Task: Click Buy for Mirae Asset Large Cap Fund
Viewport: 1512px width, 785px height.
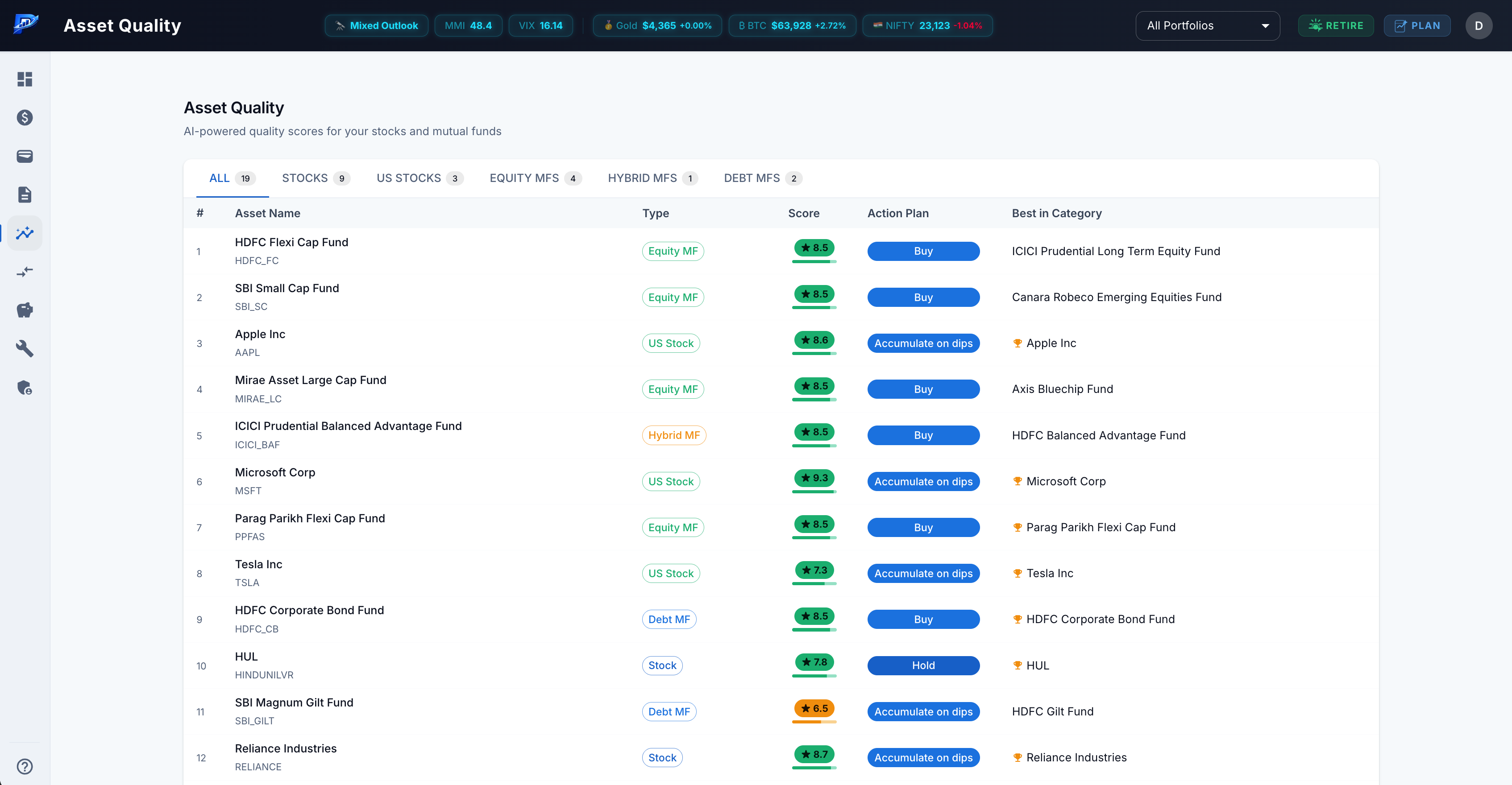Action: [x=923, y=389]
